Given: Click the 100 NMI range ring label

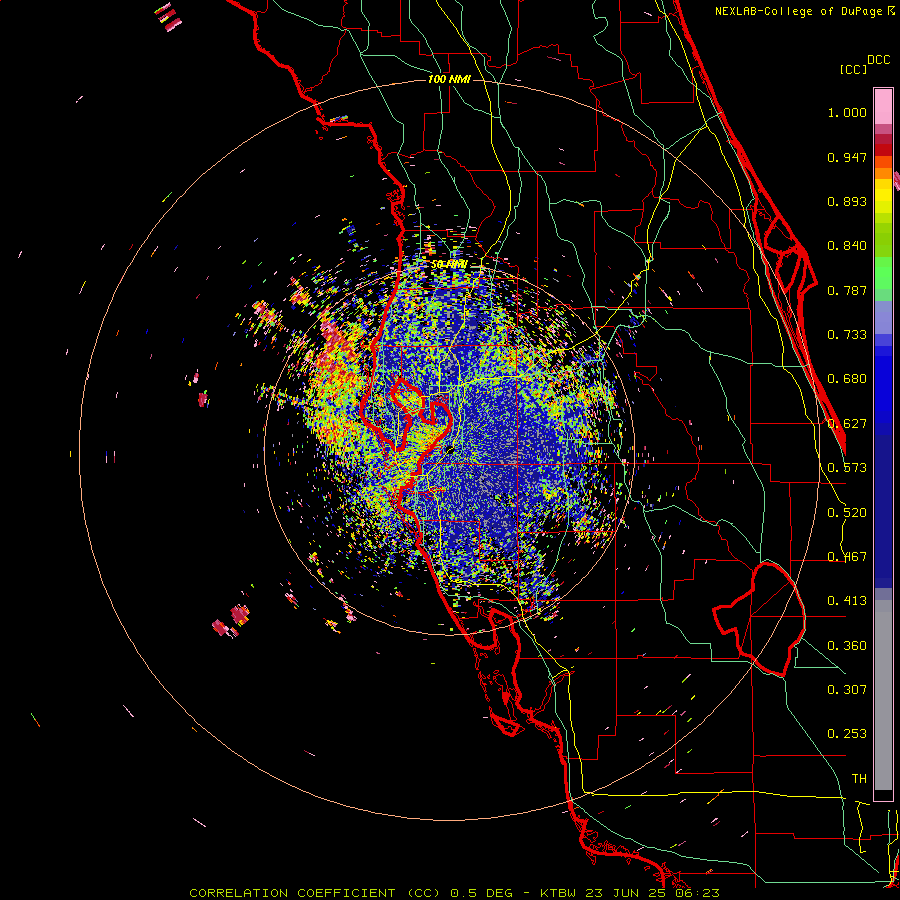Looking at the screenshot, I should coord(449,79).
